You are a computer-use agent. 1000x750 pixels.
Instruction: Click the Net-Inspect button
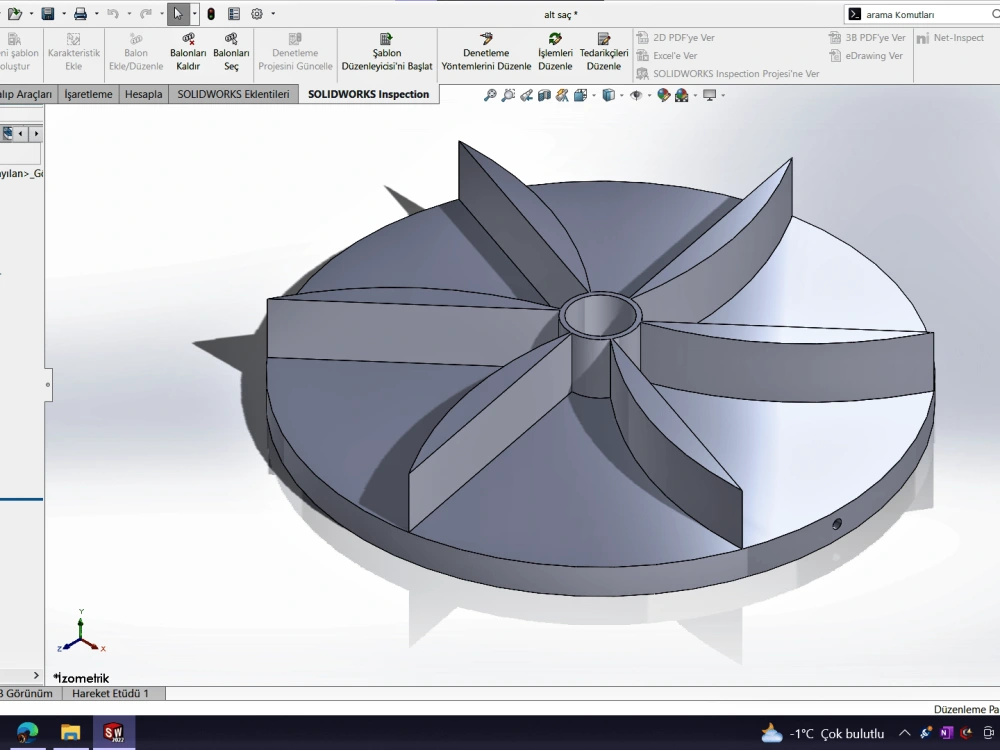tap(950, 38)
